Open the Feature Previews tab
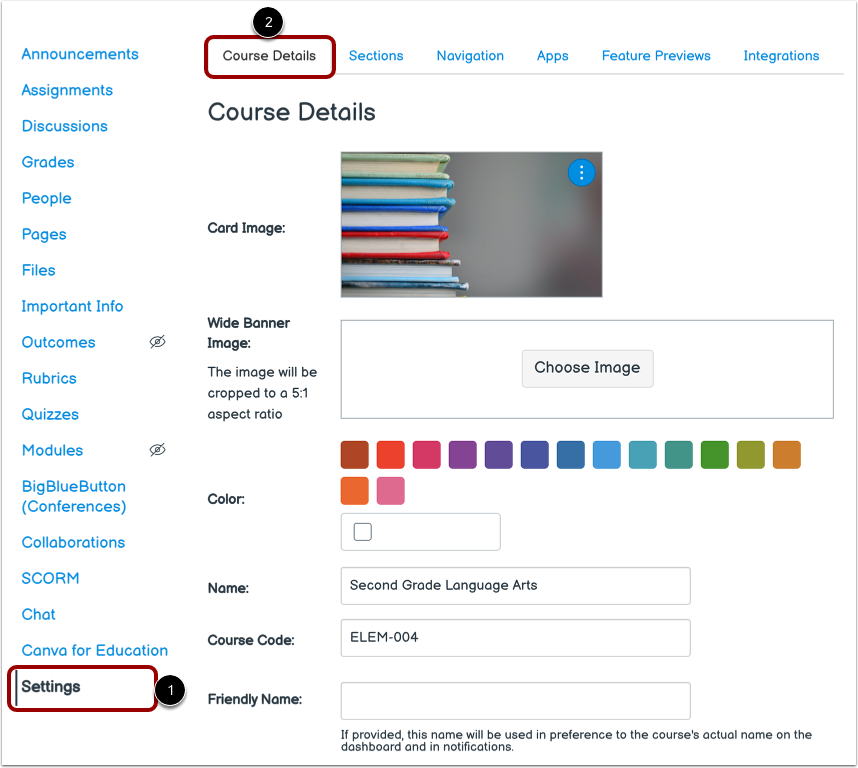The image size is (858, 768). click(x=656, y=56)
